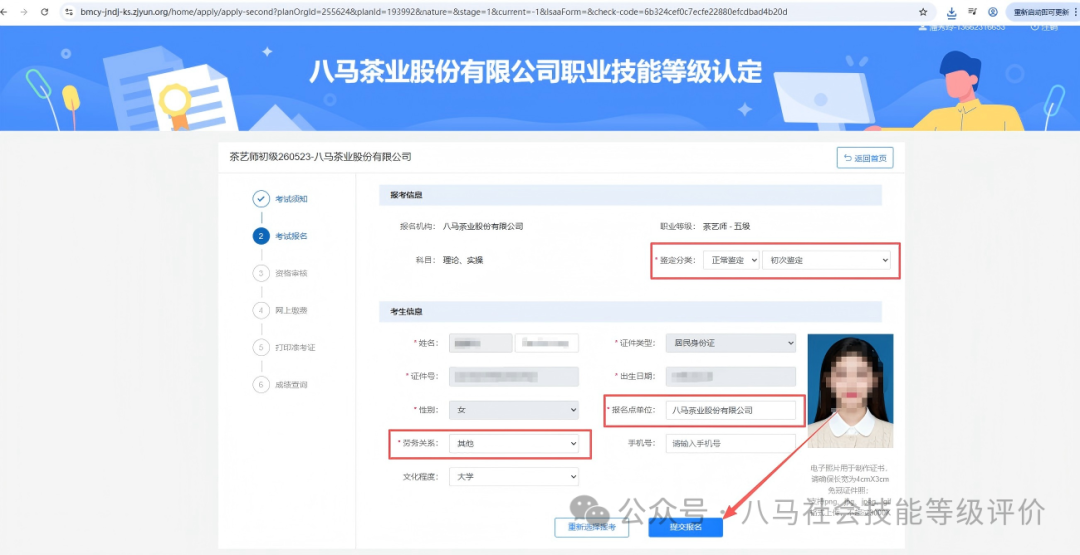The height and width of the screenshot is (555, 1080).
Task: Go to 考试须知 step
Action: [291, 199]
